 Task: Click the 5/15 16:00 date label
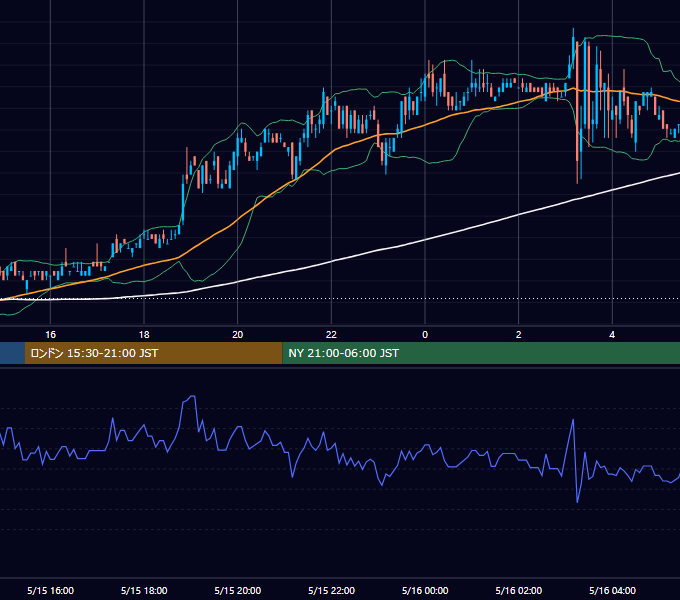coord(50,590)
